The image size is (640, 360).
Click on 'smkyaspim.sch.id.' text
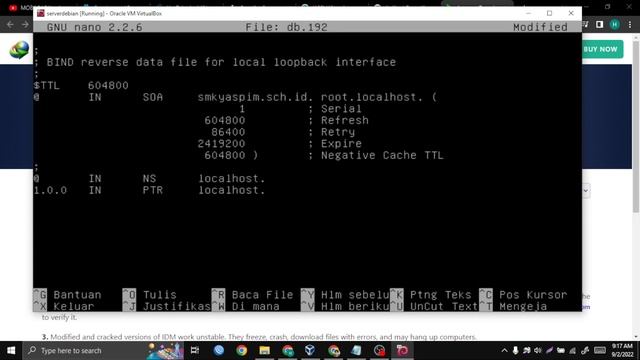click(x=256, y=97)
